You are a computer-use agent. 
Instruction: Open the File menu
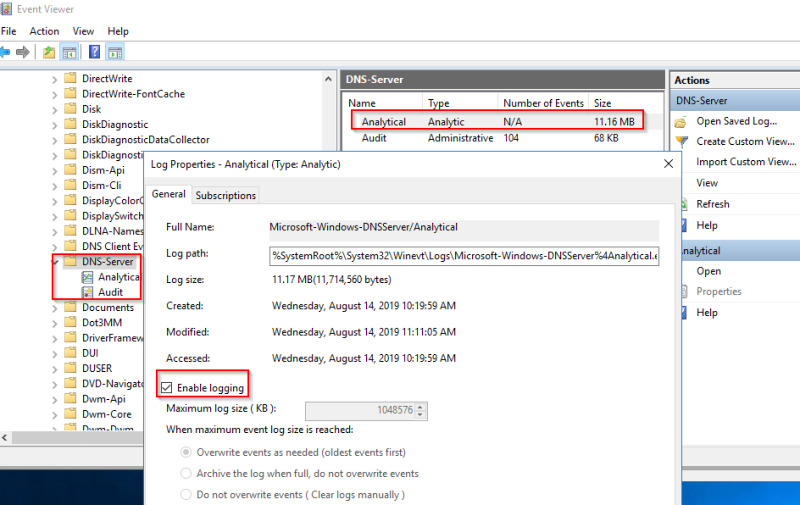point(9,31)
